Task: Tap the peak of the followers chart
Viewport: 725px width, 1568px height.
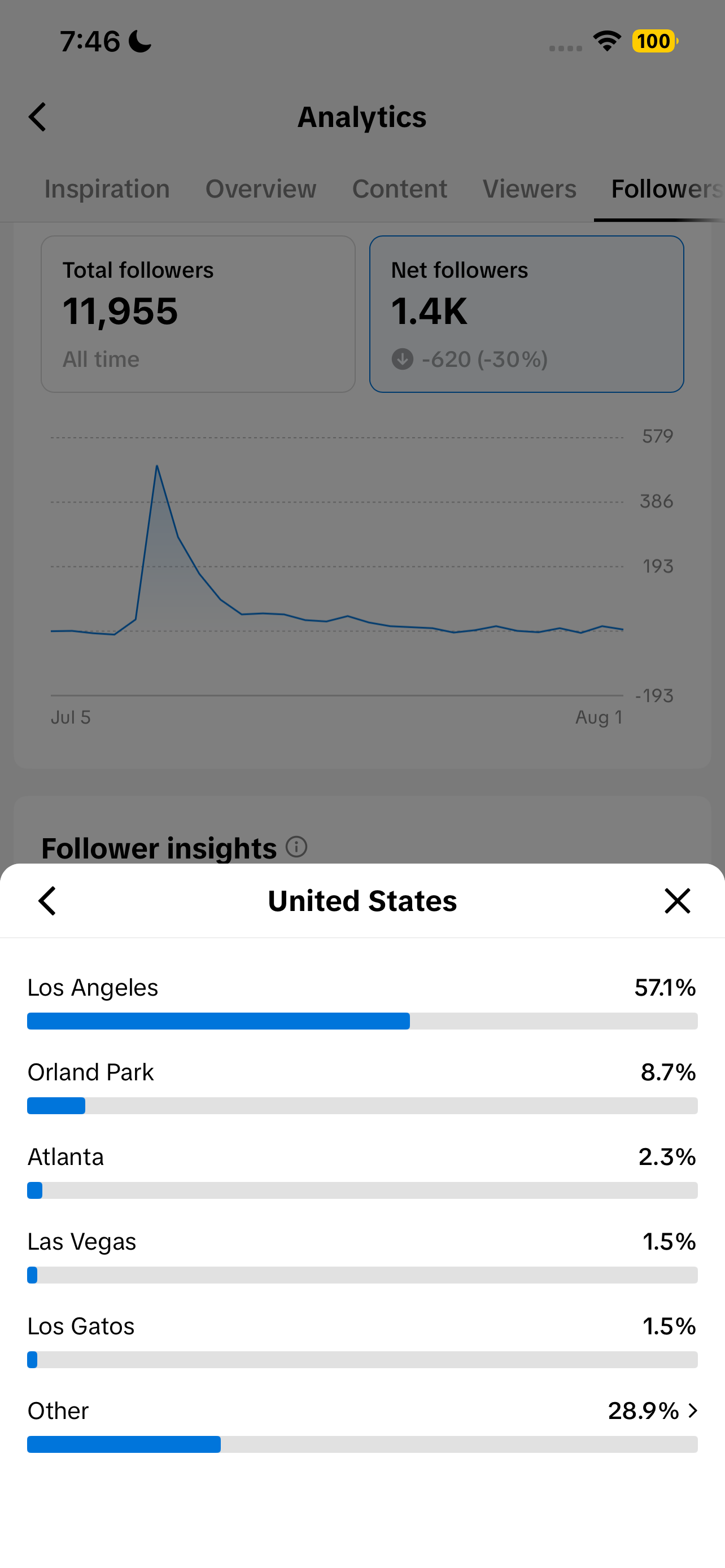Action: point(157,466)
